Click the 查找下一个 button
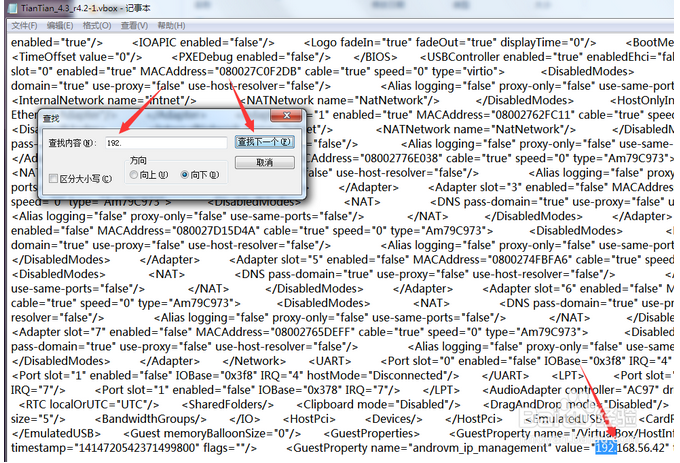 (265, 142)
